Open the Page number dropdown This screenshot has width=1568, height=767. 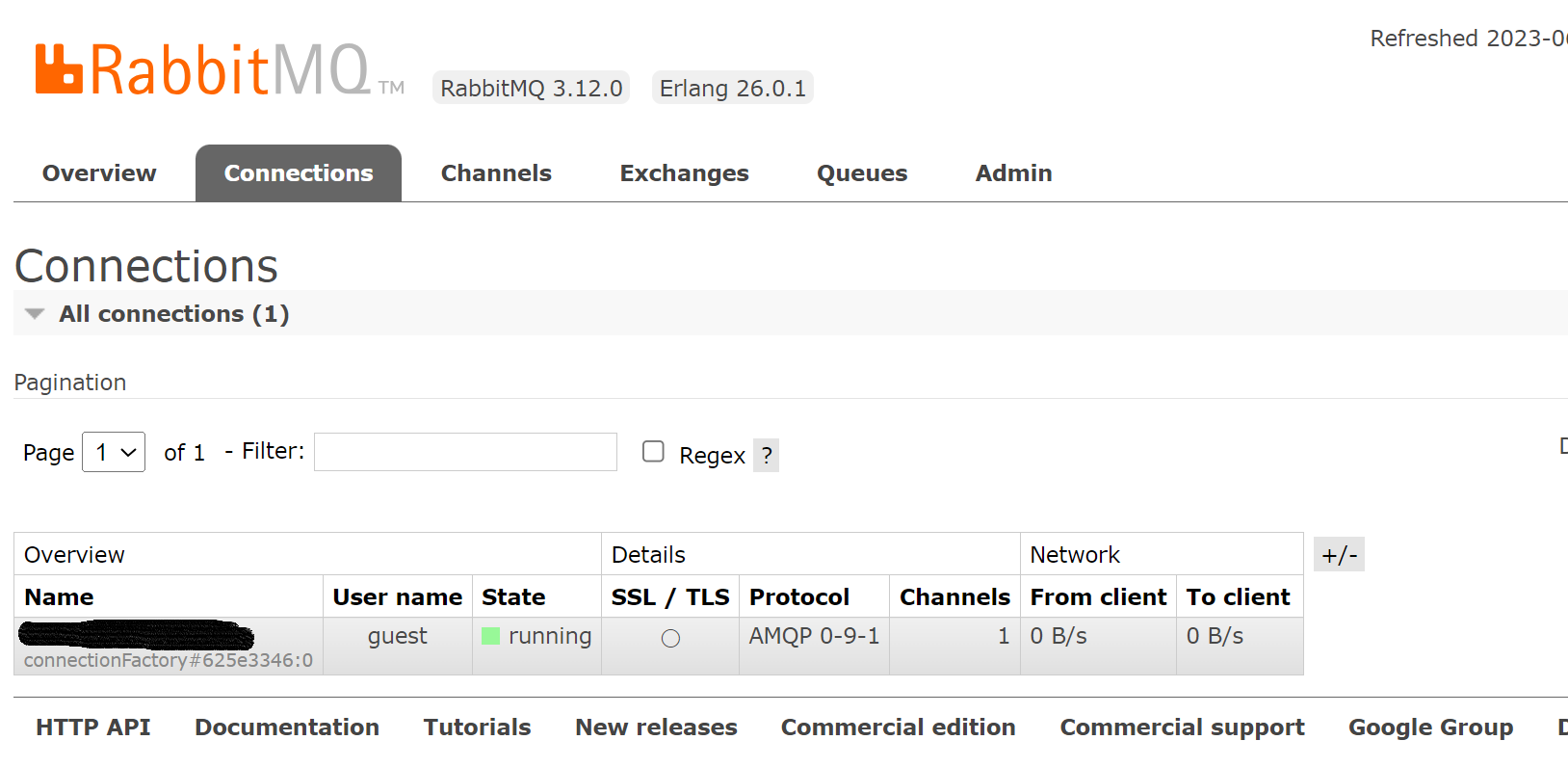(x=114, y=452)
